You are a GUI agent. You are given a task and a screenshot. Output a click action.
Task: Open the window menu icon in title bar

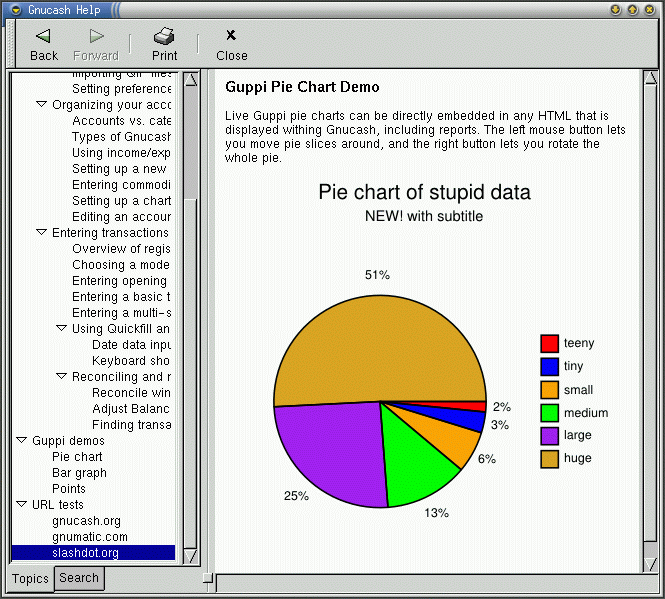point(15,10)
